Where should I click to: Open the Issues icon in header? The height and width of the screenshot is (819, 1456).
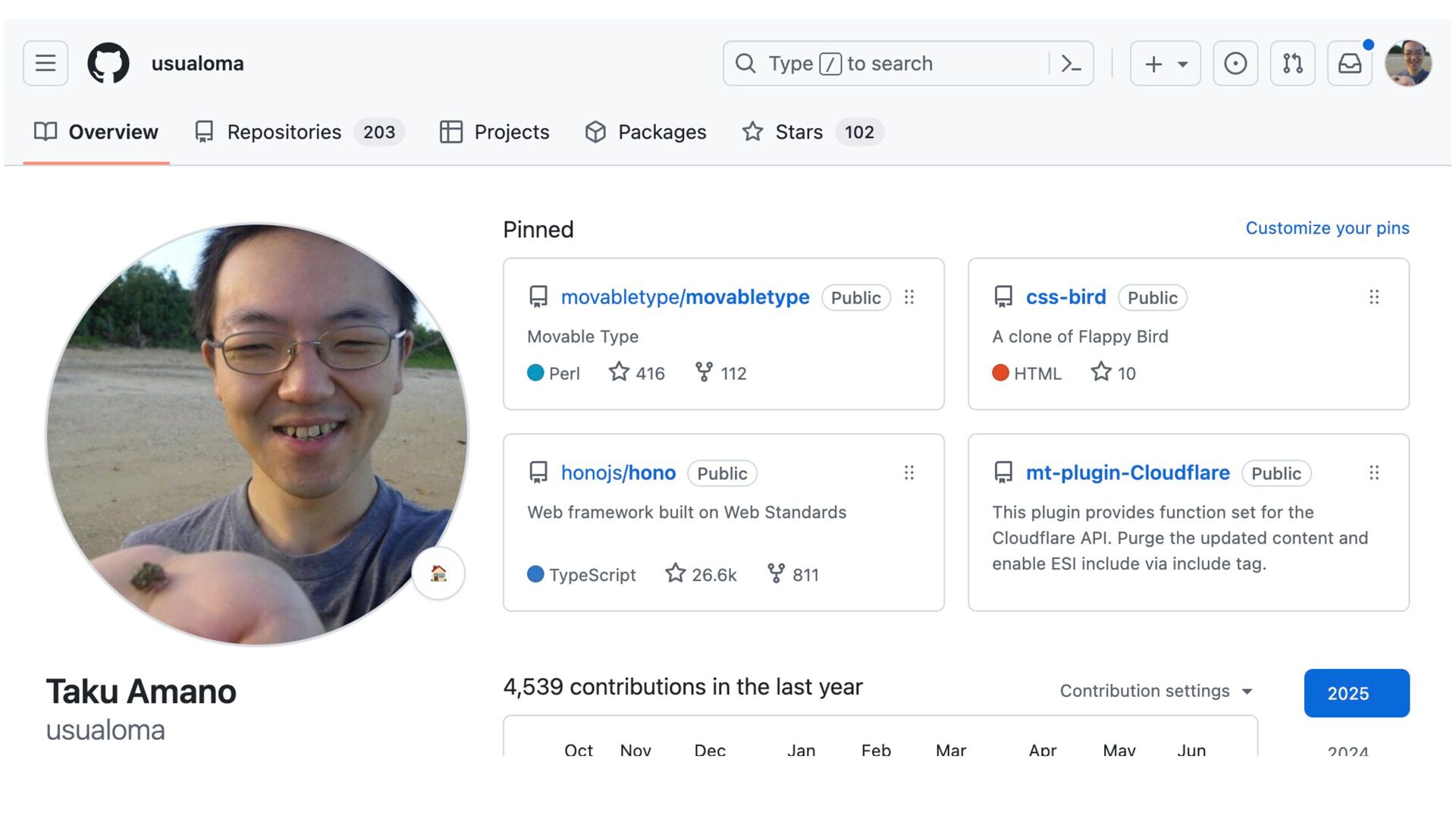(x=1235, y=64)
